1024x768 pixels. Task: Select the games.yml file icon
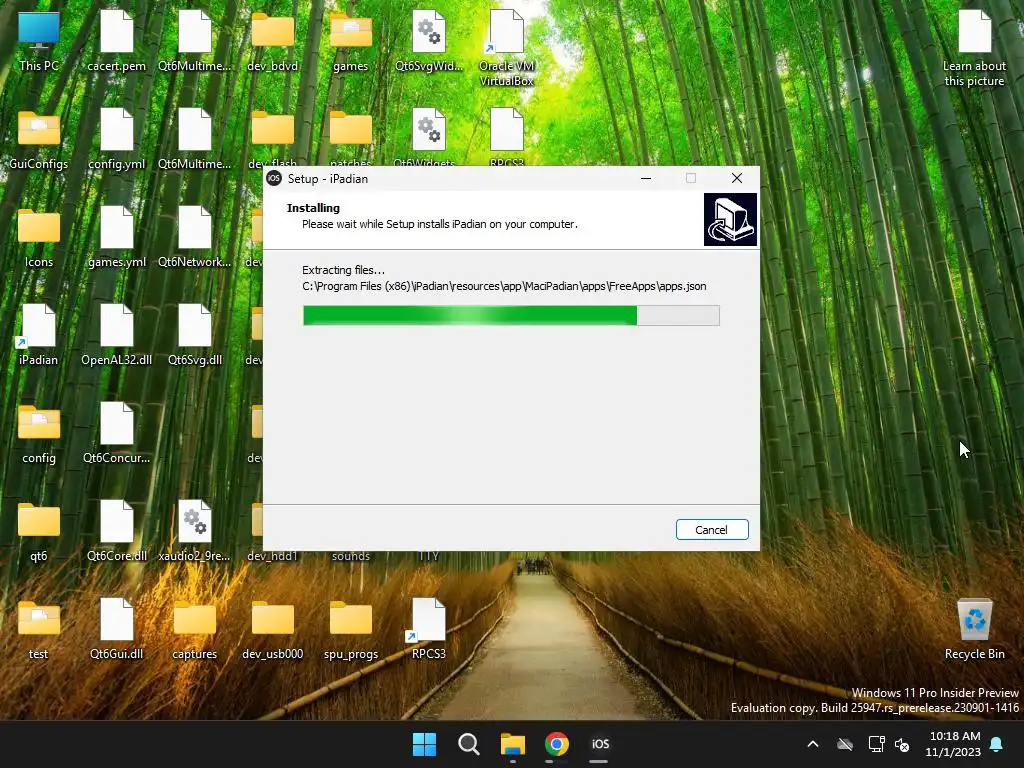(117, 237)
